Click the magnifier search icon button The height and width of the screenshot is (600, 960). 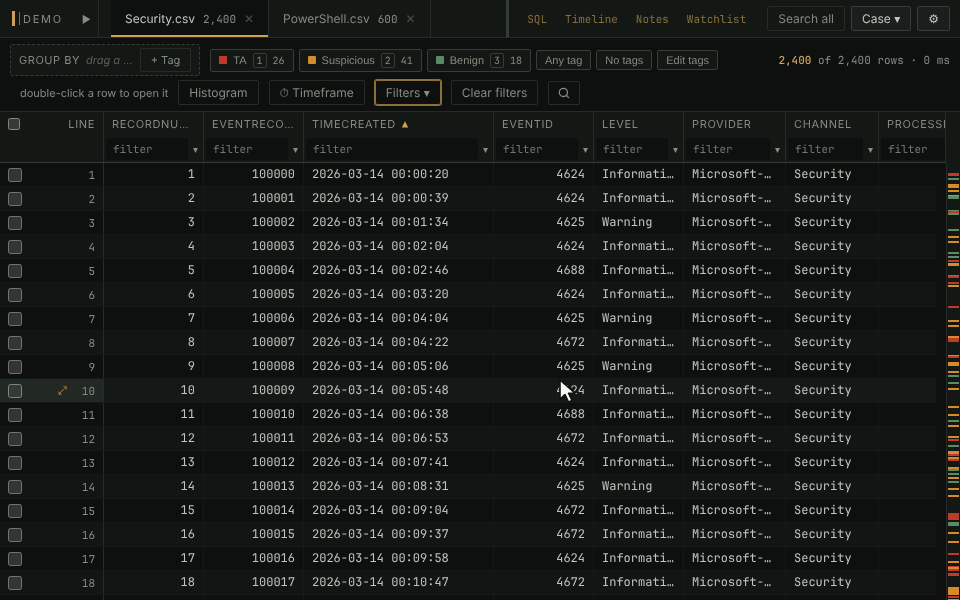564,93
